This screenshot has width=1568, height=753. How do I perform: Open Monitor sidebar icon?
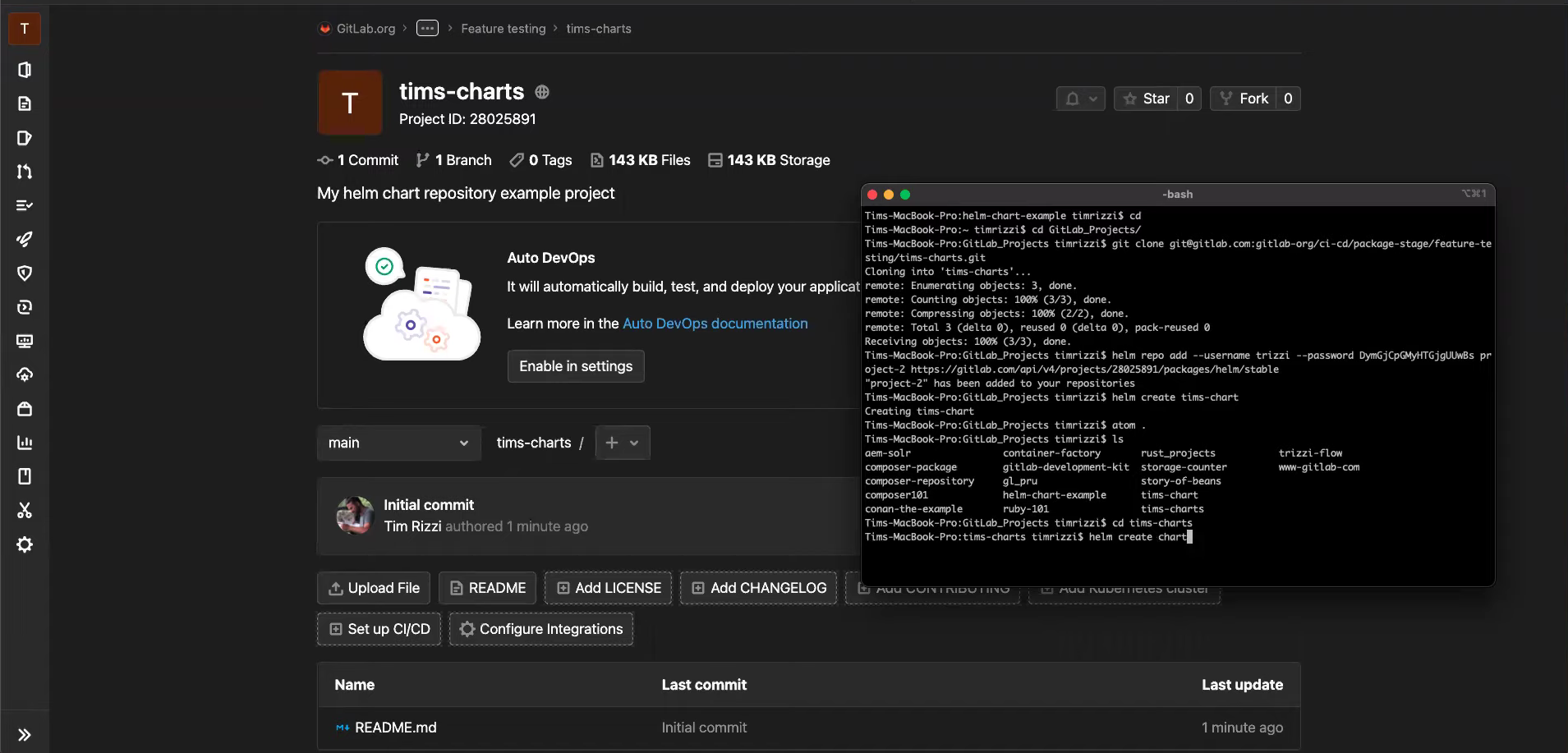click(25, 341)
